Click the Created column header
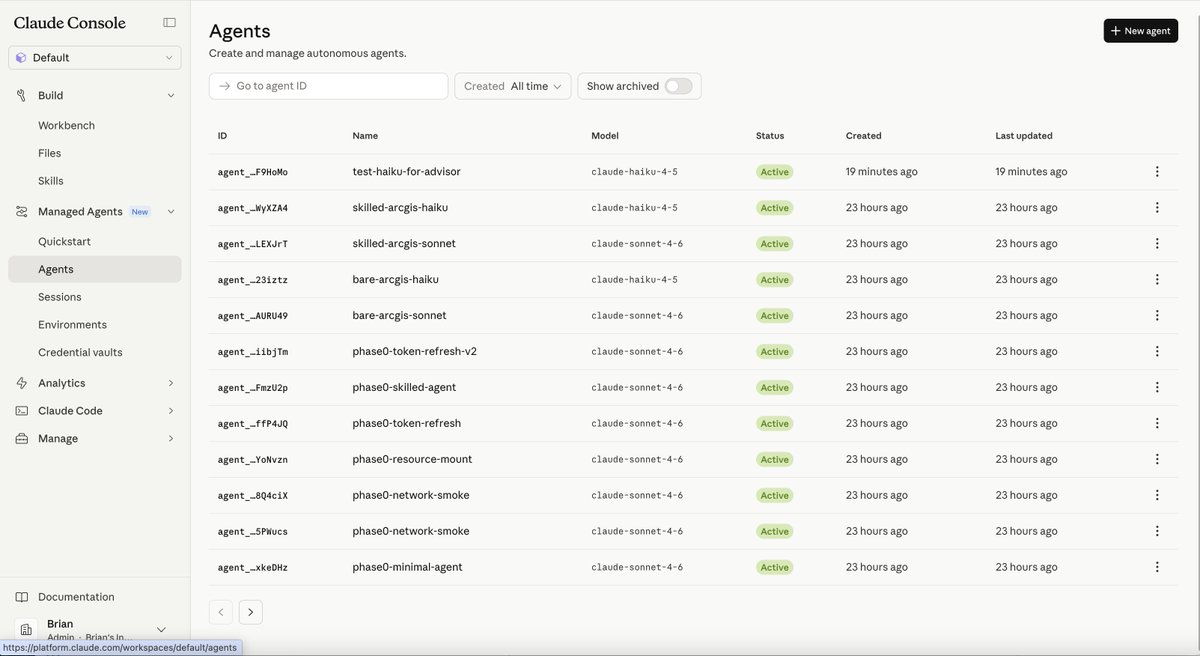 [x=864, y=136]
